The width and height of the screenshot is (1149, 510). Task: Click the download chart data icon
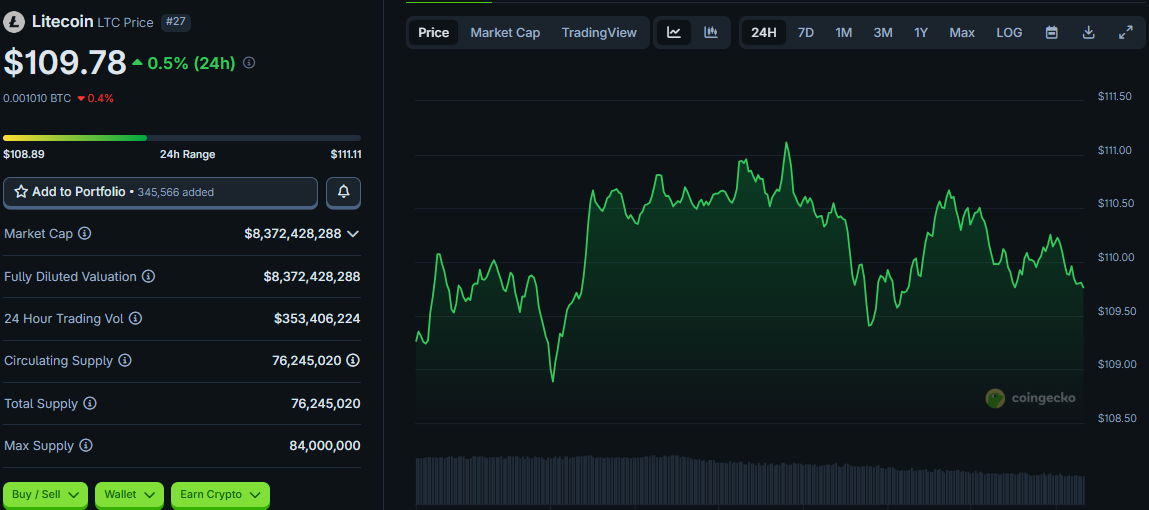pos(1089,32)
